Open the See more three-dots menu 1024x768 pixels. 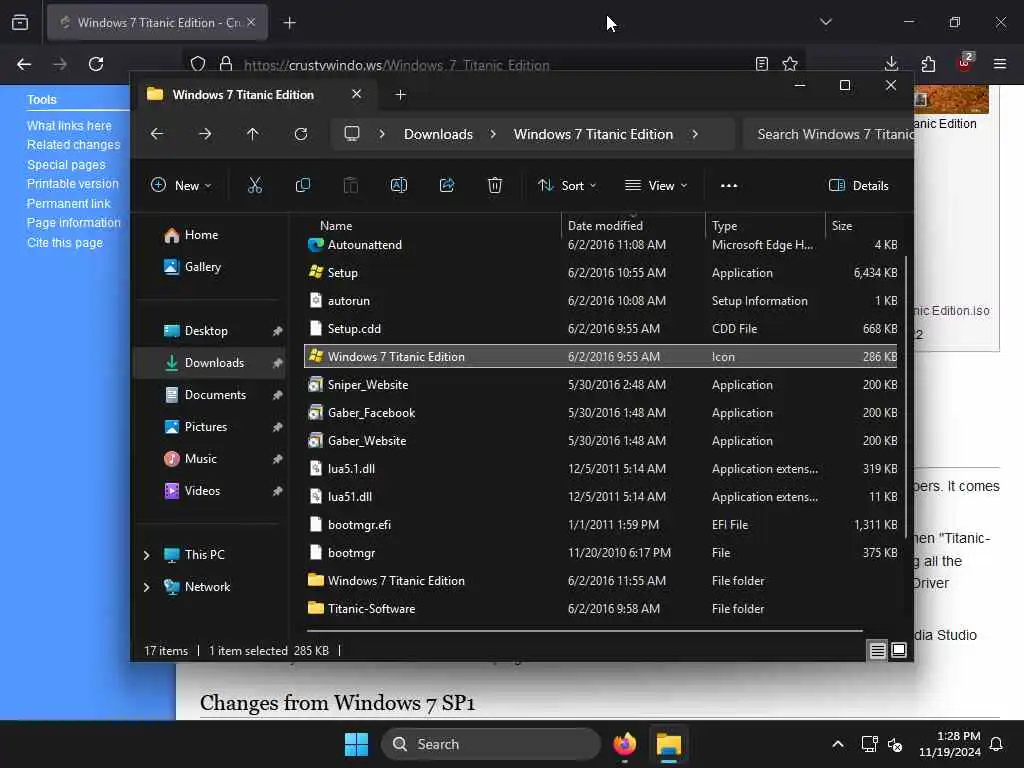[729, 185]
